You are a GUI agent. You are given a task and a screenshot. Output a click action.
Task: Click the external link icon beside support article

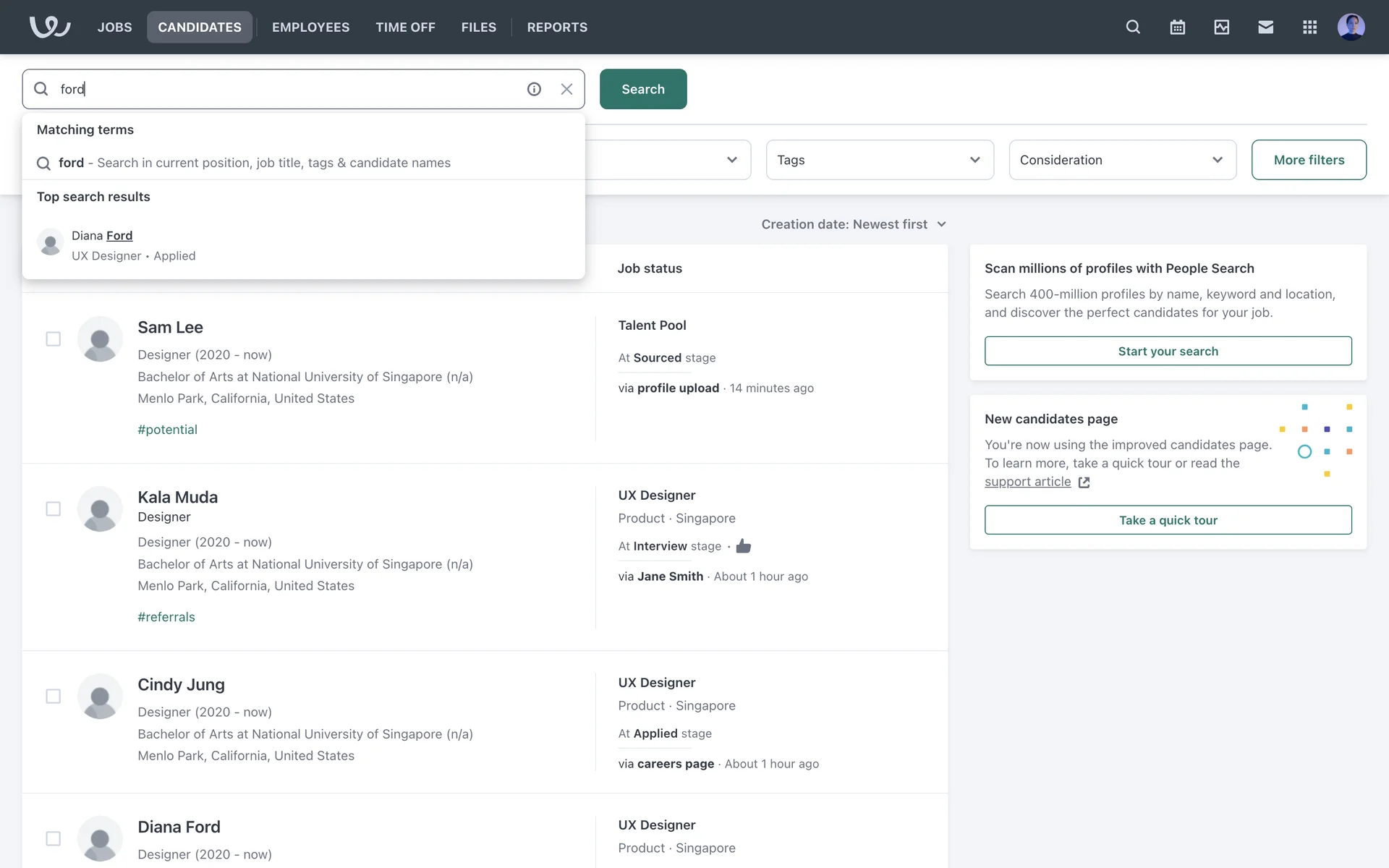coord(1084,482)
